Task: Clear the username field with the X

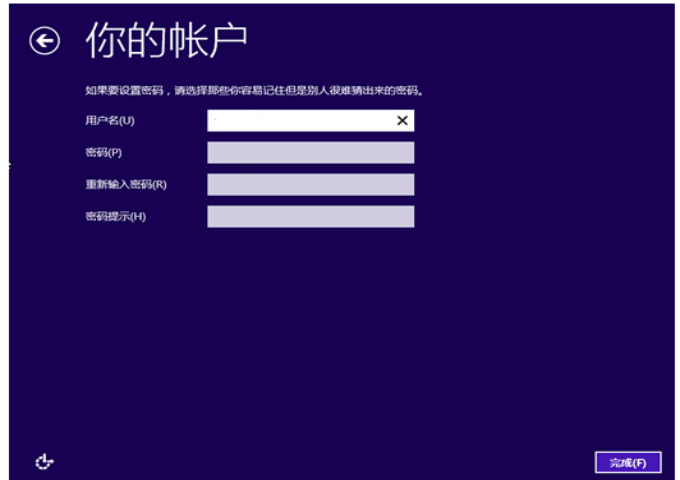Action: coord(402,121)
